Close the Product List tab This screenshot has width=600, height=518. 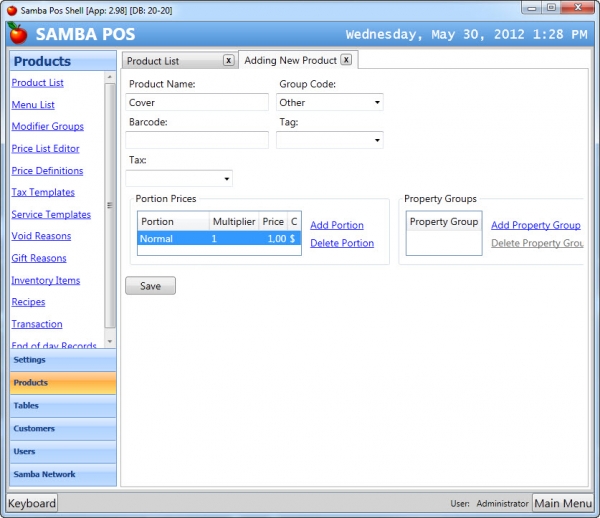click(x=228, y=60)
